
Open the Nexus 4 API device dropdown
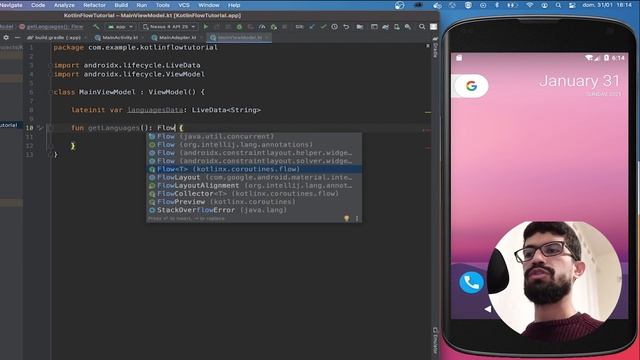tap(169, 27)
